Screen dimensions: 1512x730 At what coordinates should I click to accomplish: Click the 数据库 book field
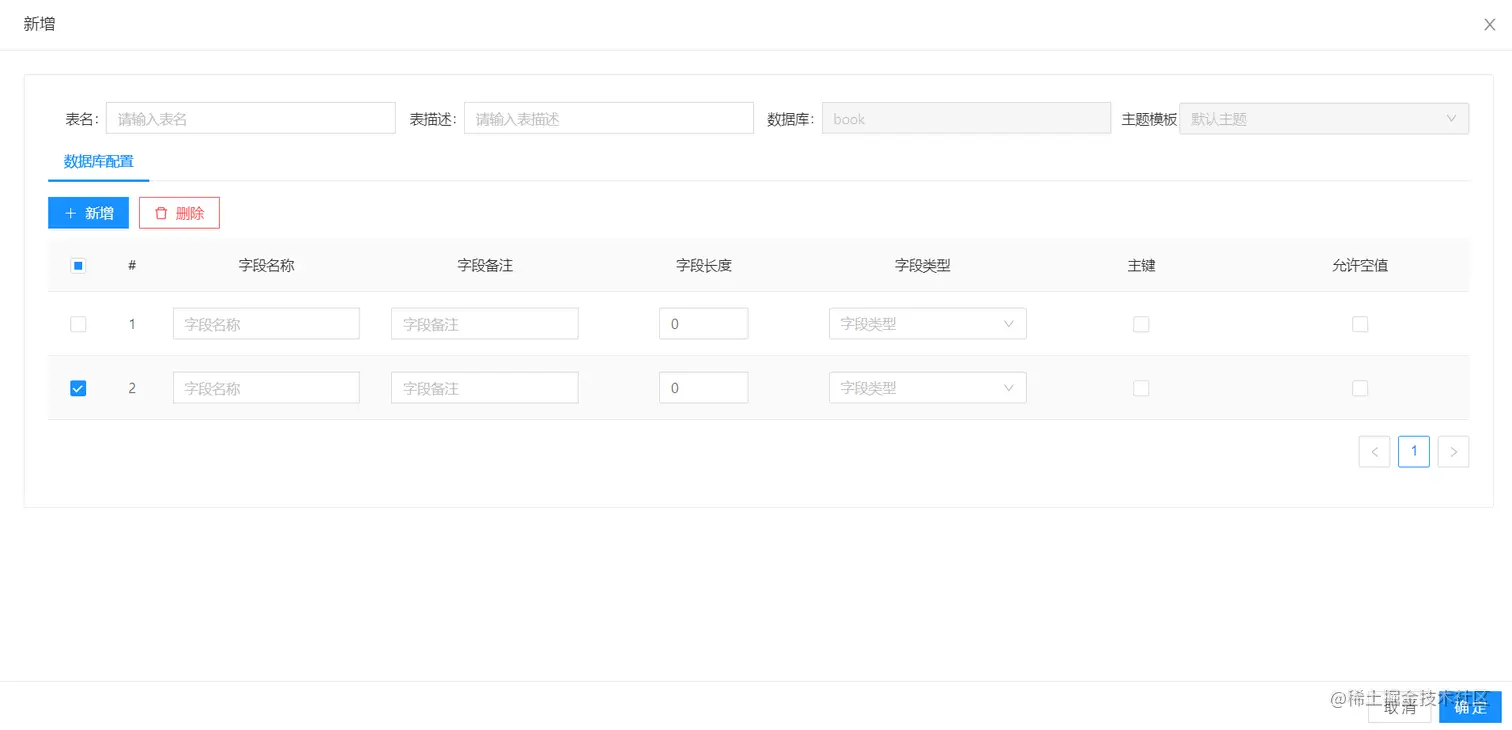(x=966, y=118)
